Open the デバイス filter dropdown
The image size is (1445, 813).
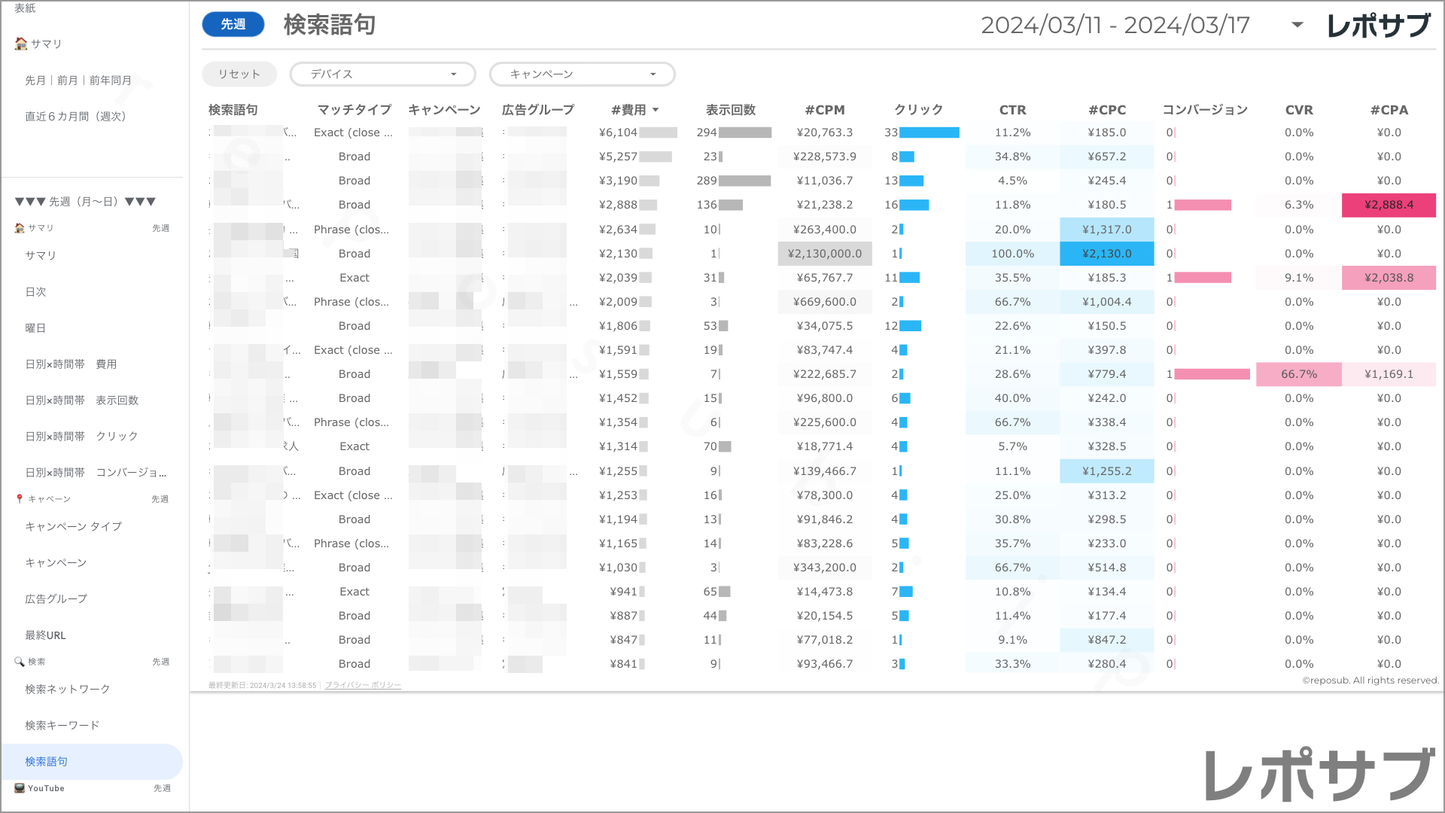[x=382, y=74]
